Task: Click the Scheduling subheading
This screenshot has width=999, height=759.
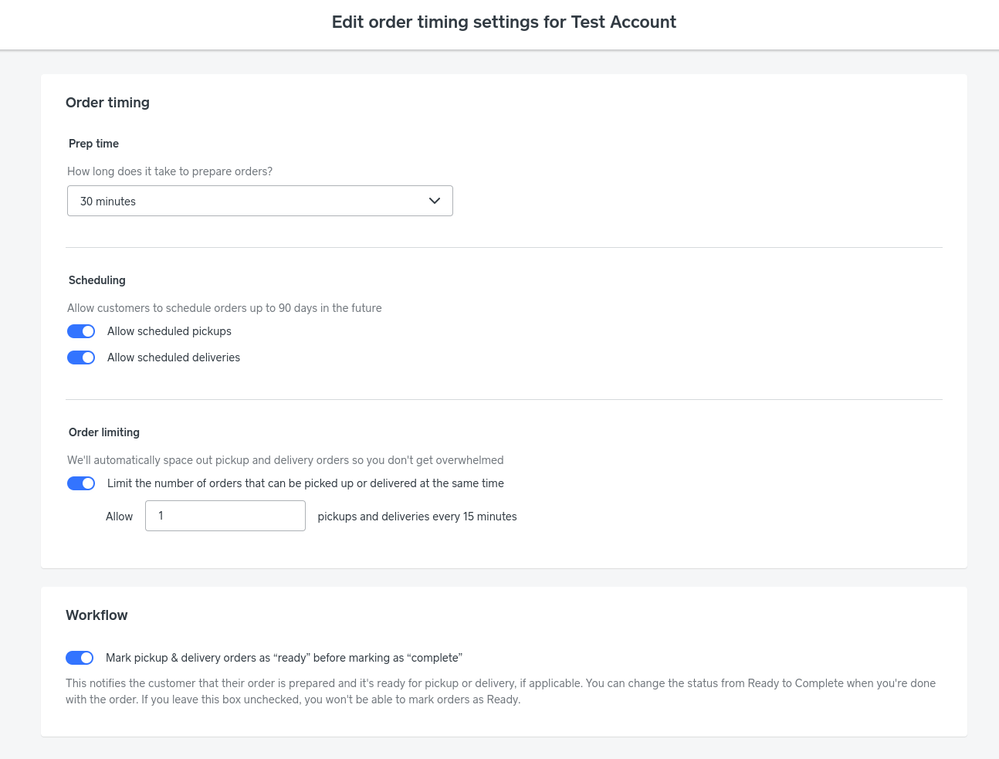Action: (x=97, y=280)
